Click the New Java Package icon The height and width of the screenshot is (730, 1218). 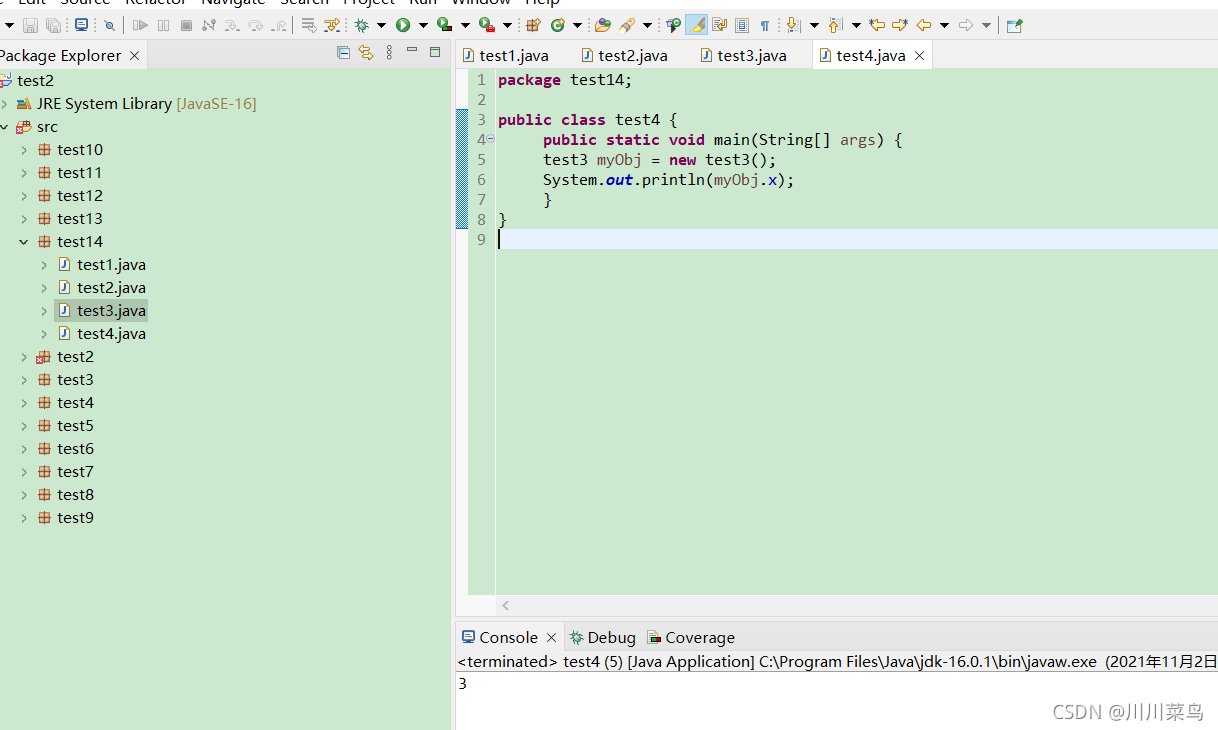(533, 25)
